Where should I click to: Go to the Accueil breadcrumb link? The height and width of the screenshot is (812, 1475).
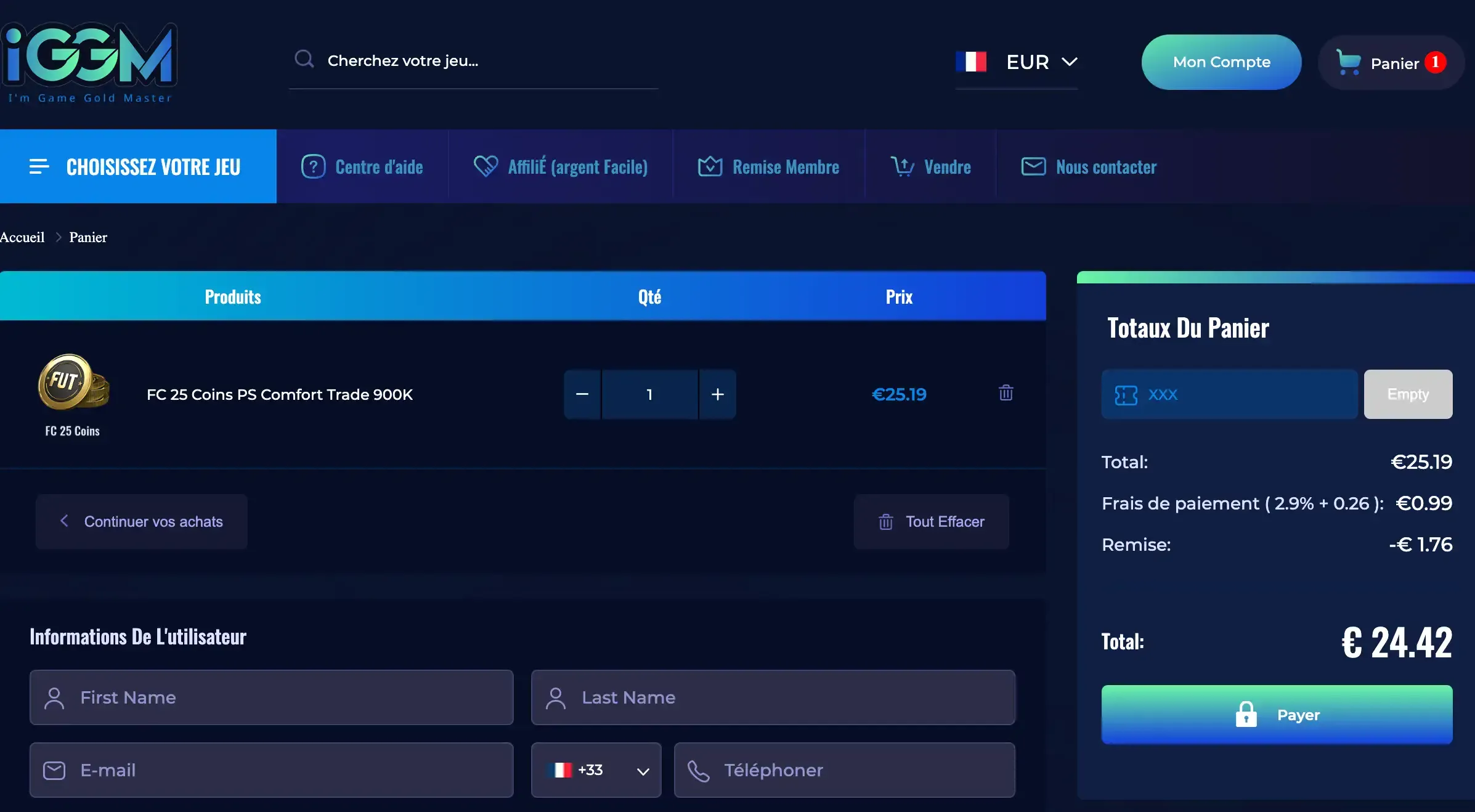point(22,237)
